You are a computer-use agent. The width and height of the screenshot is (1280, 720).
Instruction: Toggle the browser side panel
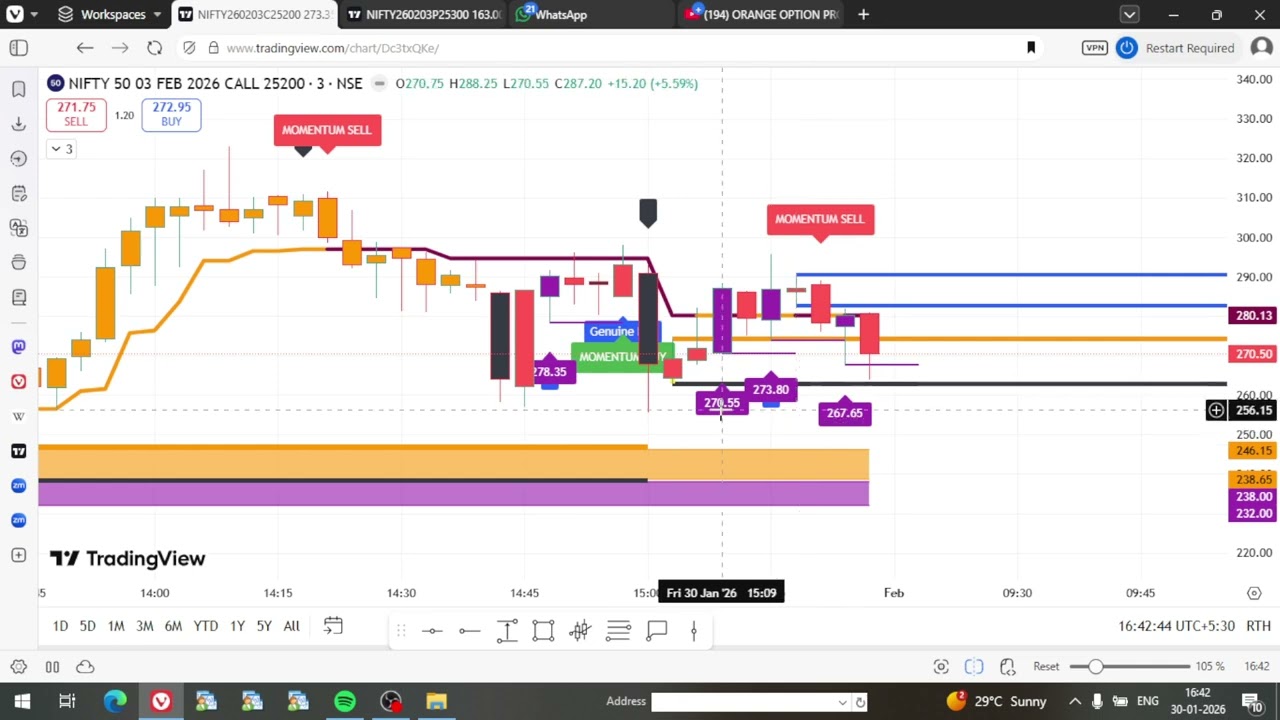click(x=18, y=48)
